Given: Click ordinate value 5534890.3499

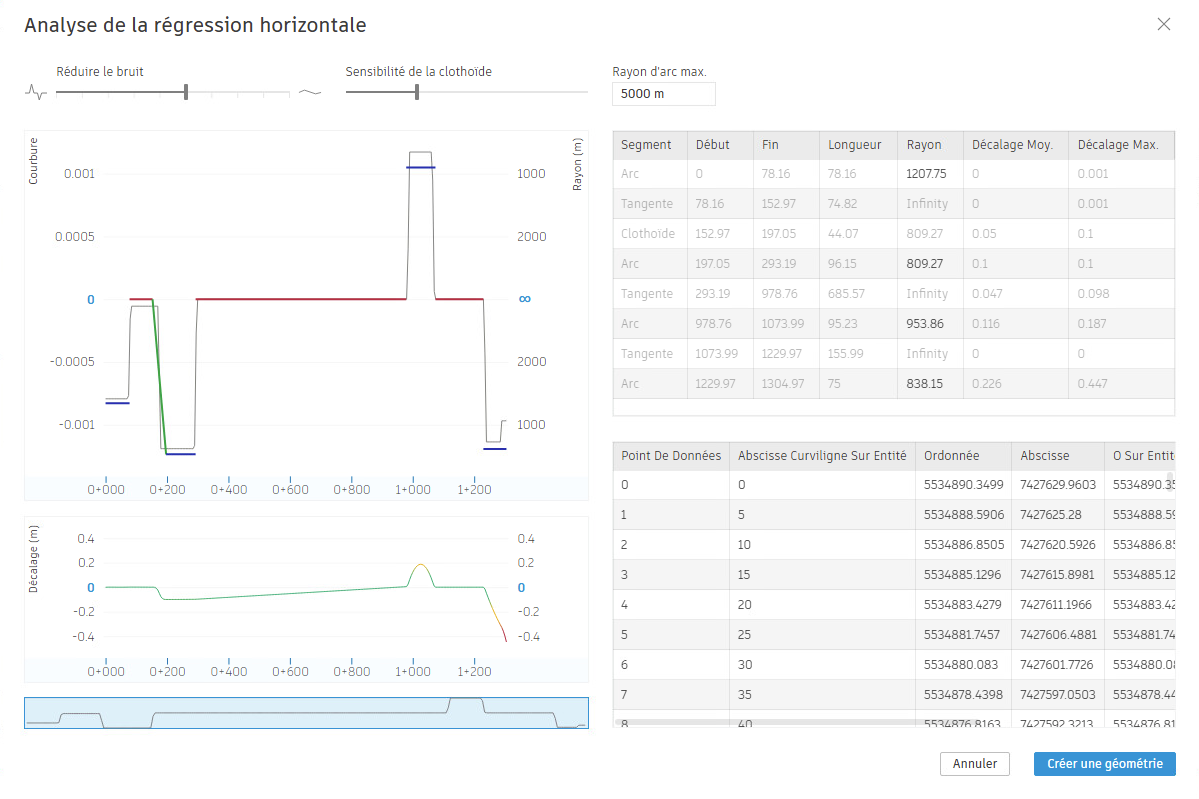Looking at the screenshot, I should (963, 485).
